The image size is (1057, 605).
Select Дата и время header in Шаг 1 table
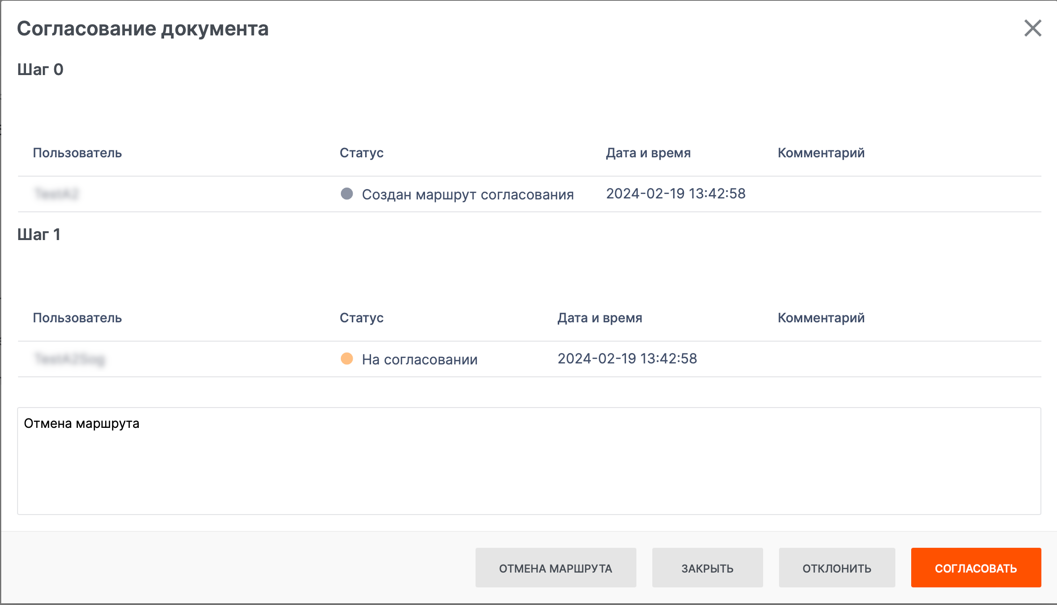[x=600, y=318]
